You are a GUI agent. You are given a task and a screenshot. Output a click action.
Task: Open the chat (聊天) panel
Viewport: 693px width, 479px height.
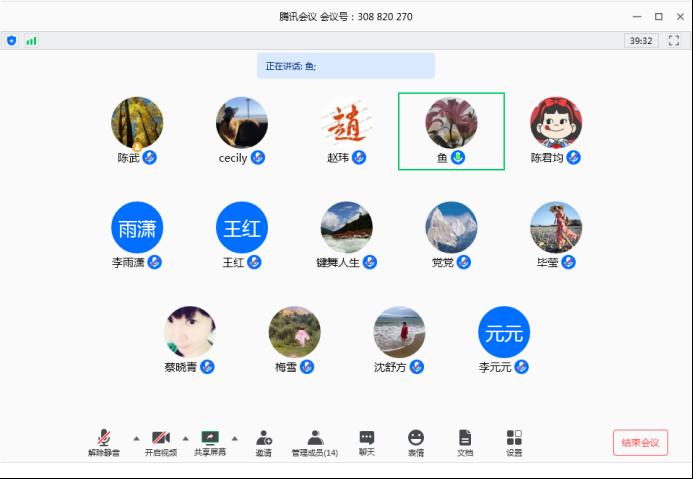point(367,442)
